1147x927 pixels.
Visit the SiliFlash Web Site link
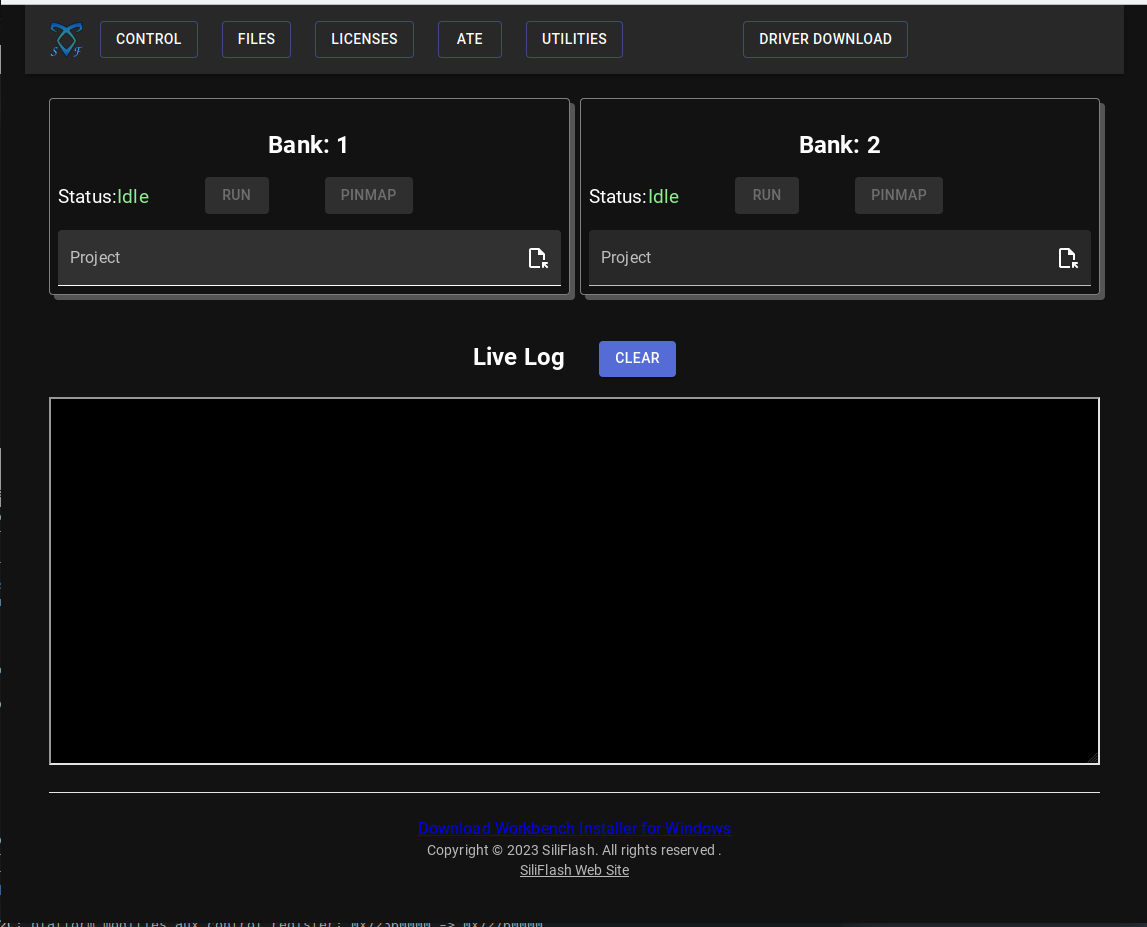click(574, 870)
